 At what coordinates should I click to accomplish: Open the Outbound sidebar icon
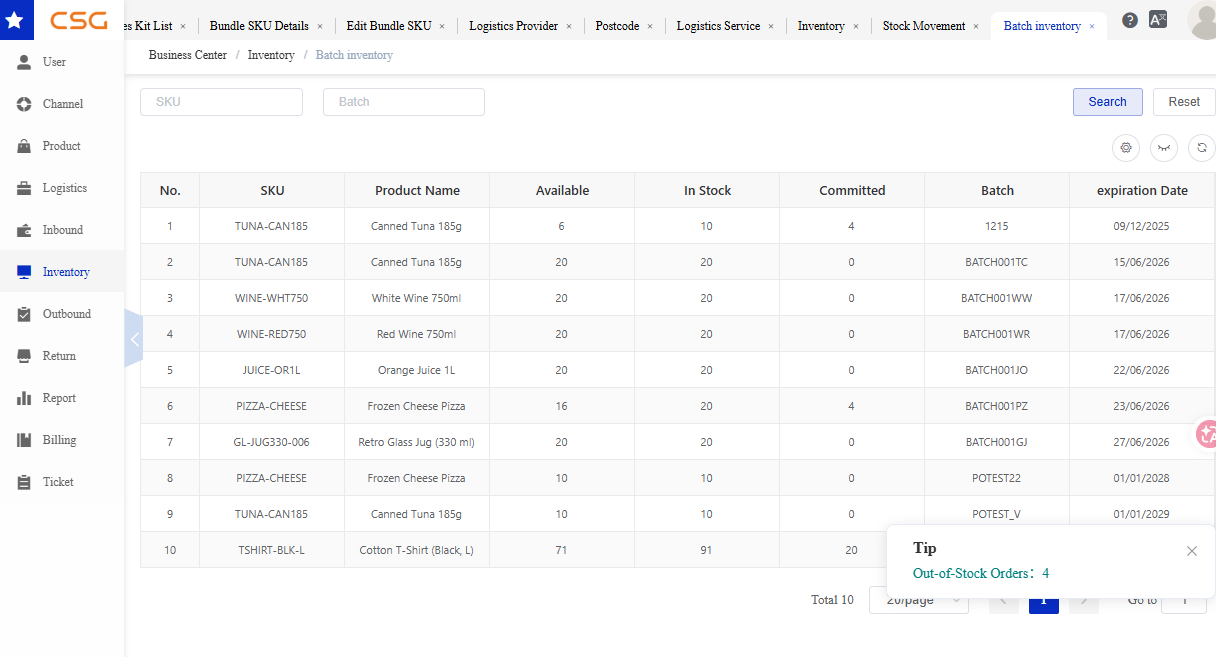24,314
